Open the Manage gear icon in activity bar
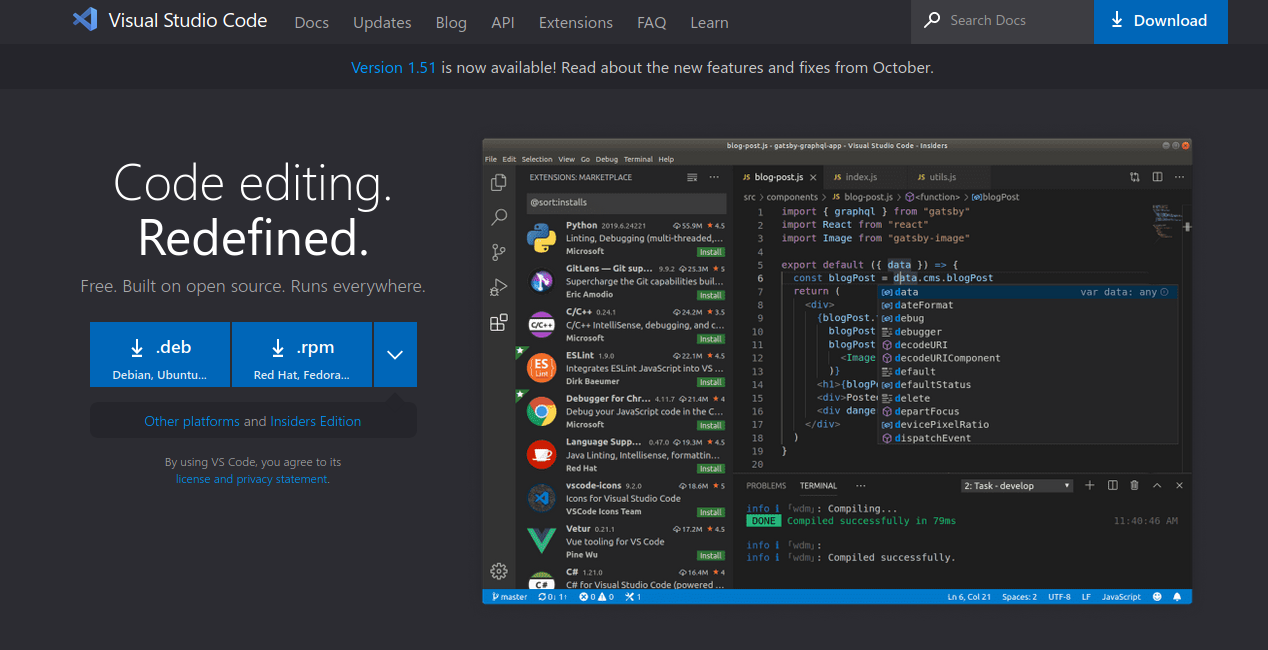Image resolution: width=1268 pixels, height=650 pixels. pos(498,571)
